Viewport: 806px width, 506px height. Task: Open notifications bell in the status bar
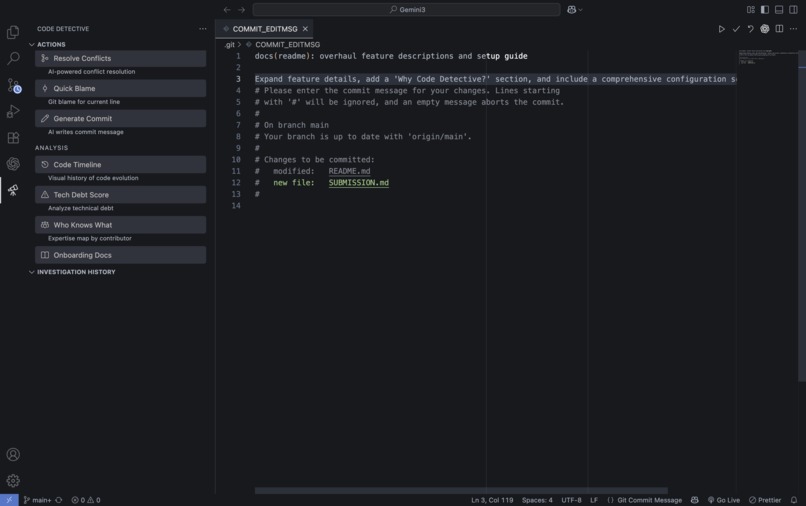click(x=794, y=500)
